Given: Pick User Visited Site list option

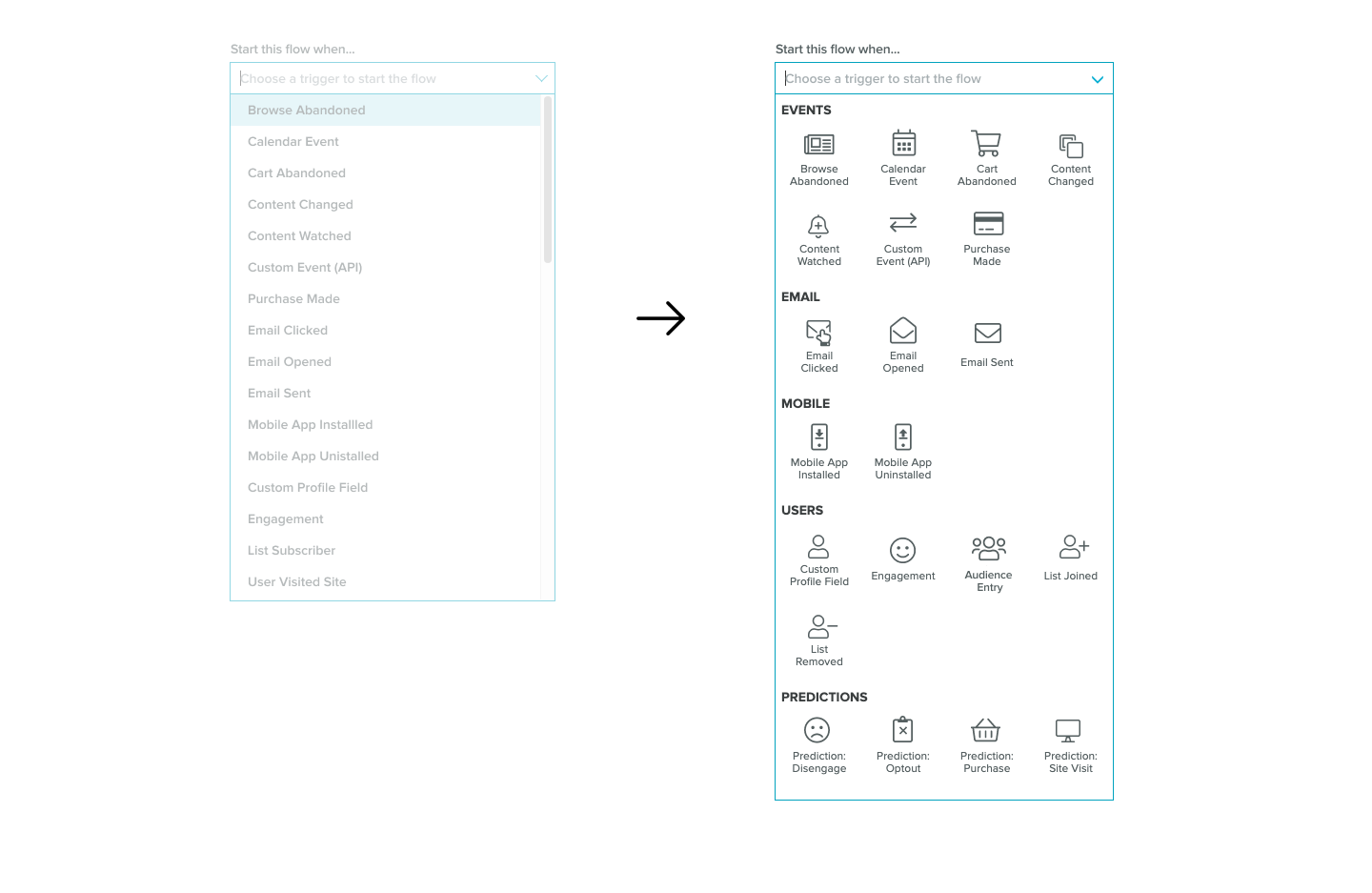Looking at the screenshot, I should click(297, 582).
